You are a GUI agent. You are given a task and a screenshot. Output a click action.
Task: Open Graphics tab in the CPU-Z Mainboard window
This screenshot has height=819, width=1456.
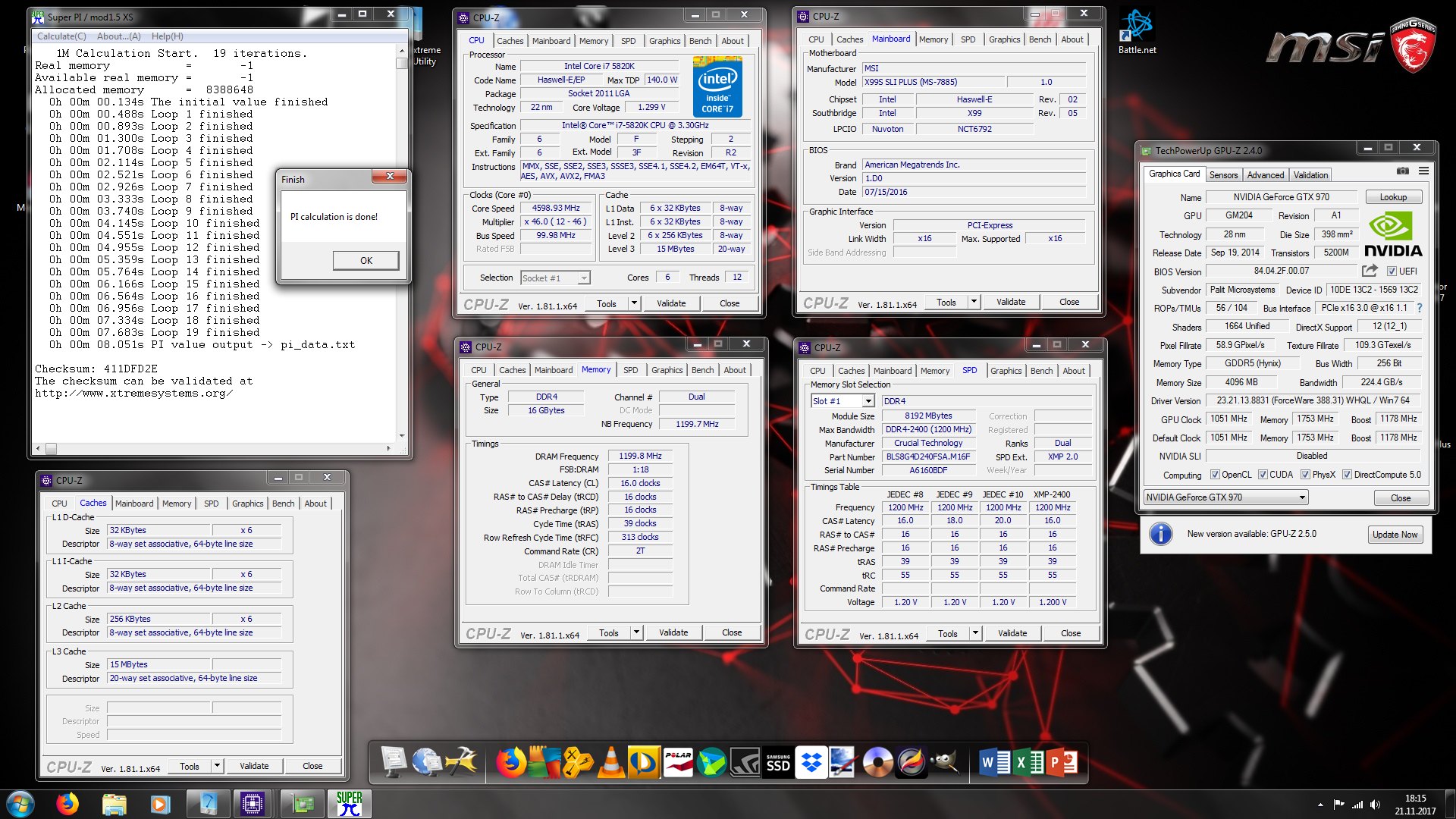(1004, 39)
